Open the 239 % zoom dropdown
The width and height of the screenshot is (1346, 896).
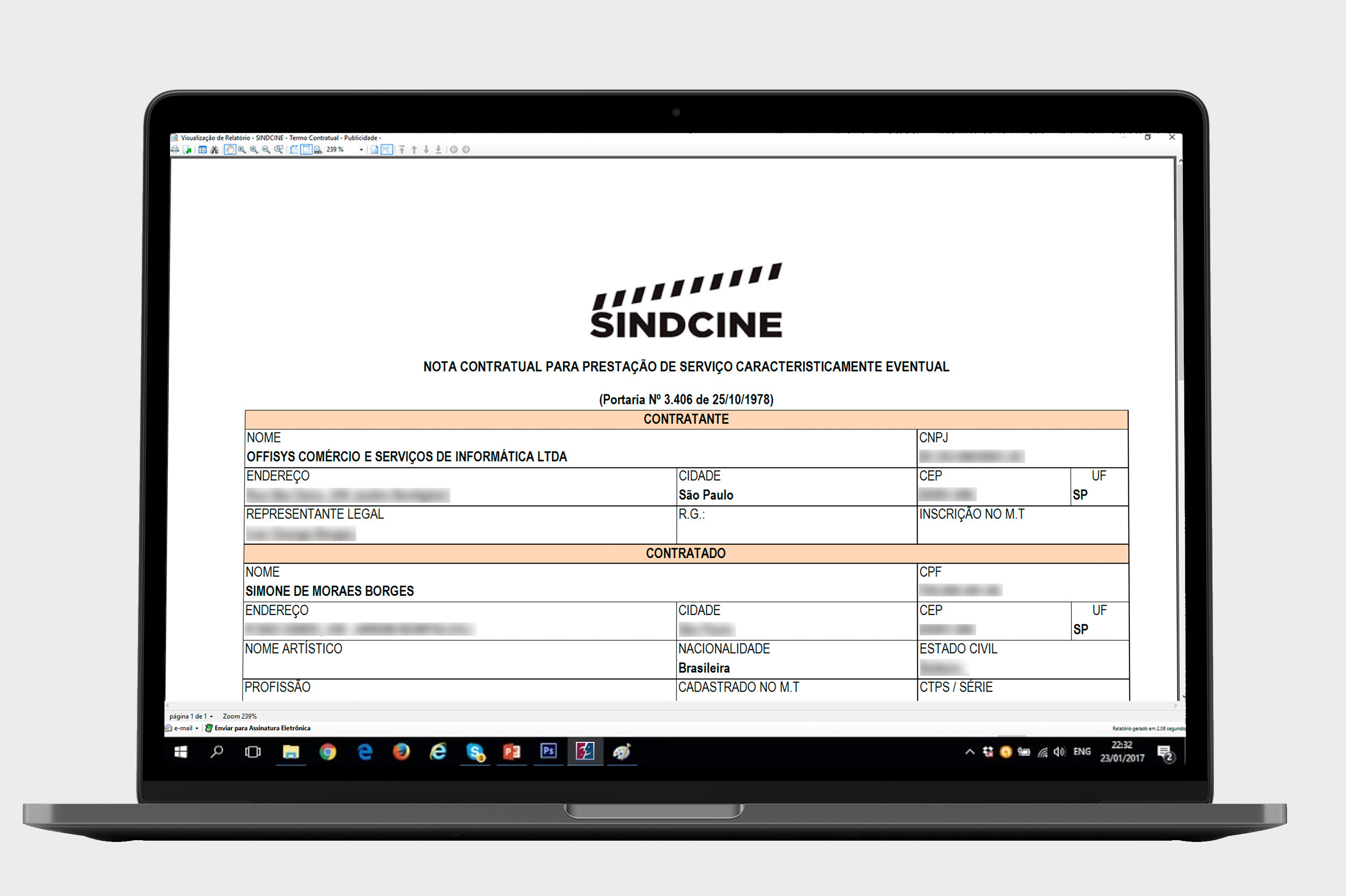click(x=361, y=150)
